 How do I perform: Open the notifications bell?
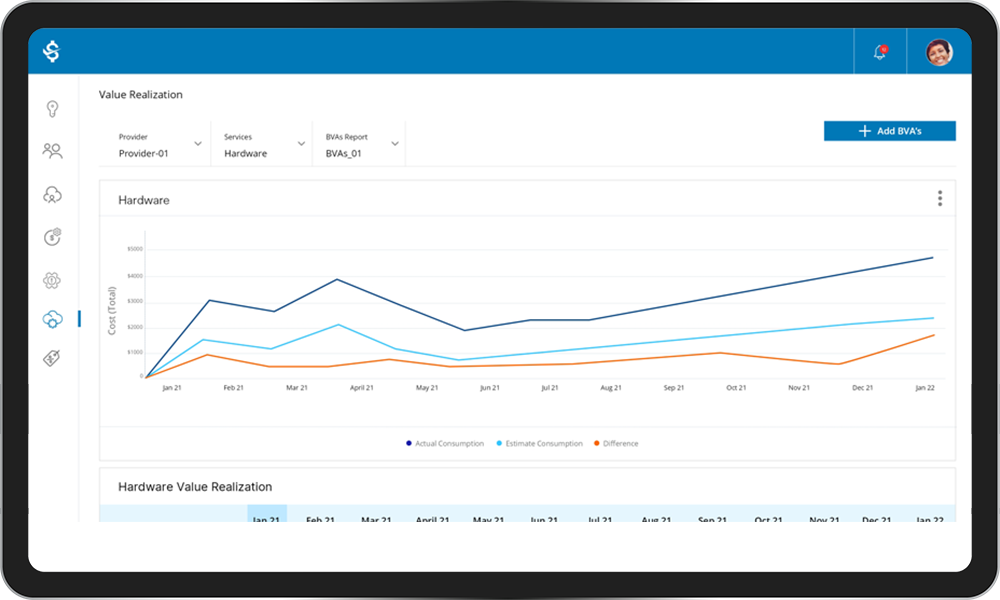(880, 52)
